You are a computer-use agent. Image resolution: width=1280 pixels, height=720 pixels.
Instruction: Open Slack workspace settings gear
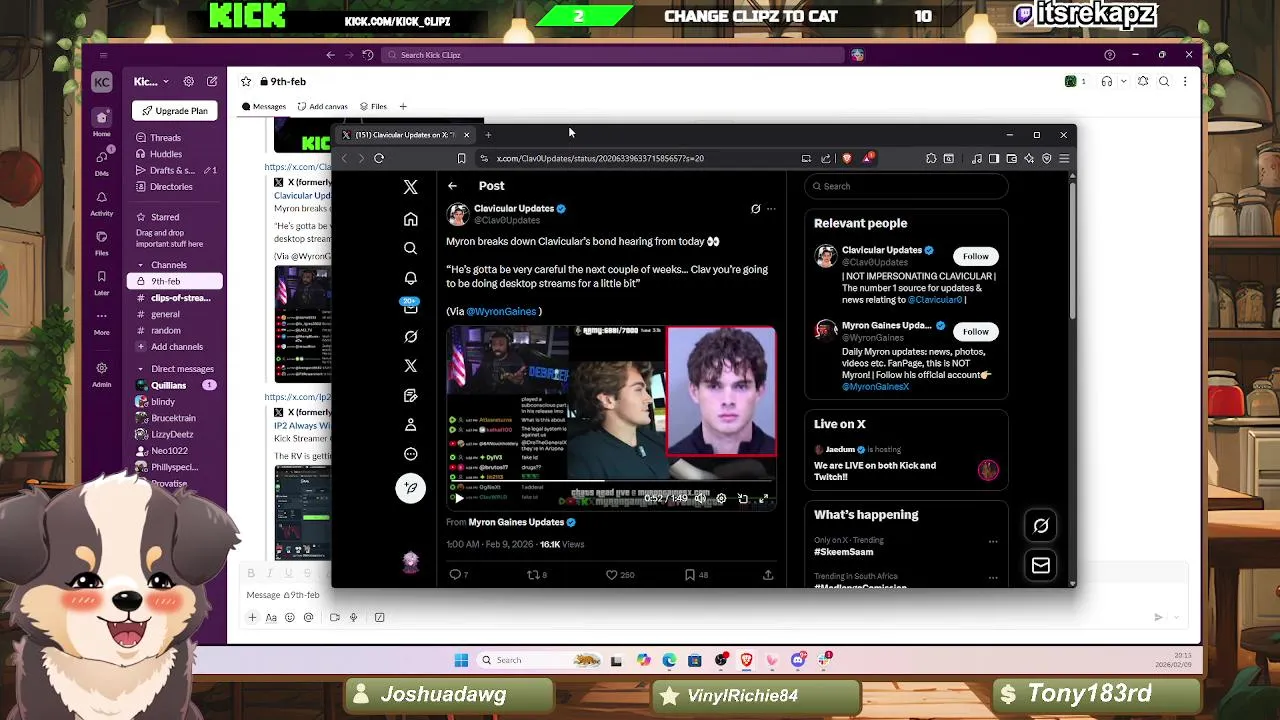click(x=188, y=81)
